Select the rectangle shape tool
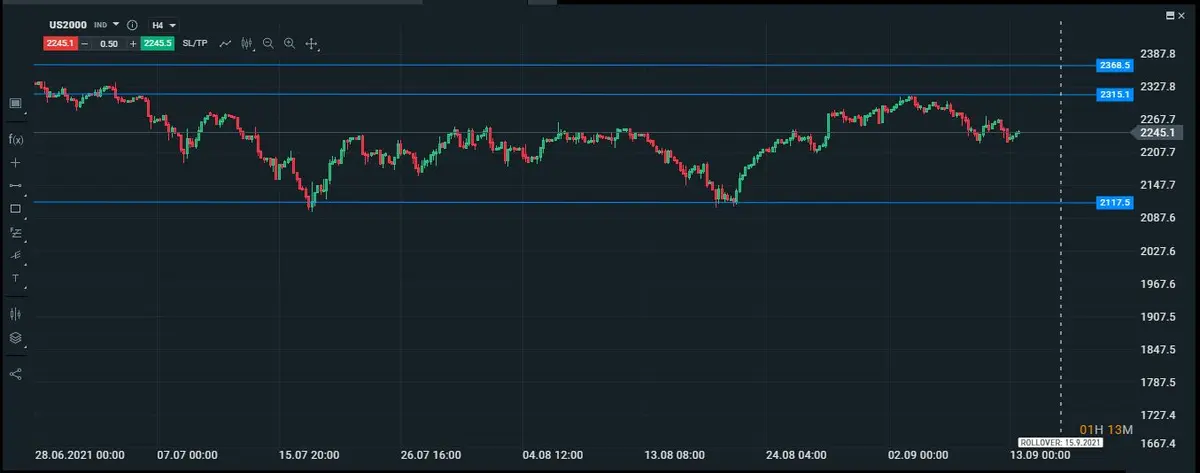Viewport: 1200px width, 473px height. pos(15,209)
